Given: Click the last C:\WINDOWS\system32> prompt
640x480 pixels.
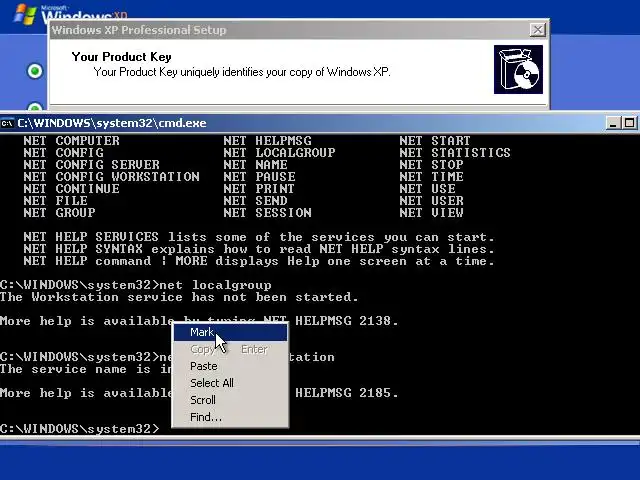Looking at the screenshot, I should (x=80, y=429).
